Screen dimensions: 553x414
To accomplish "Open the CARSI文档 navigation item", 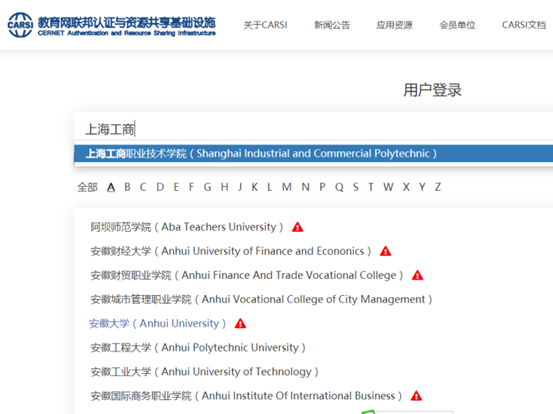I will click(x=524, y=25).
